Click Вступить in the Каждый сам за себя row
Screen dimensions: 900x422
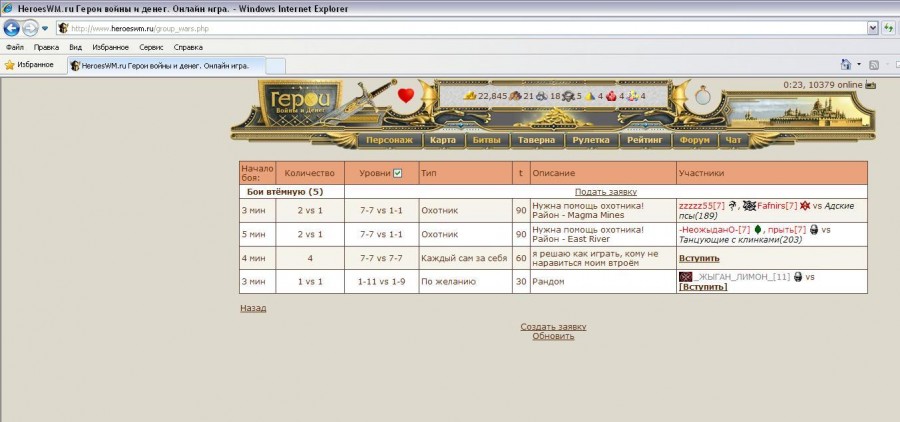pyautogui.click(x=699, y=258)
